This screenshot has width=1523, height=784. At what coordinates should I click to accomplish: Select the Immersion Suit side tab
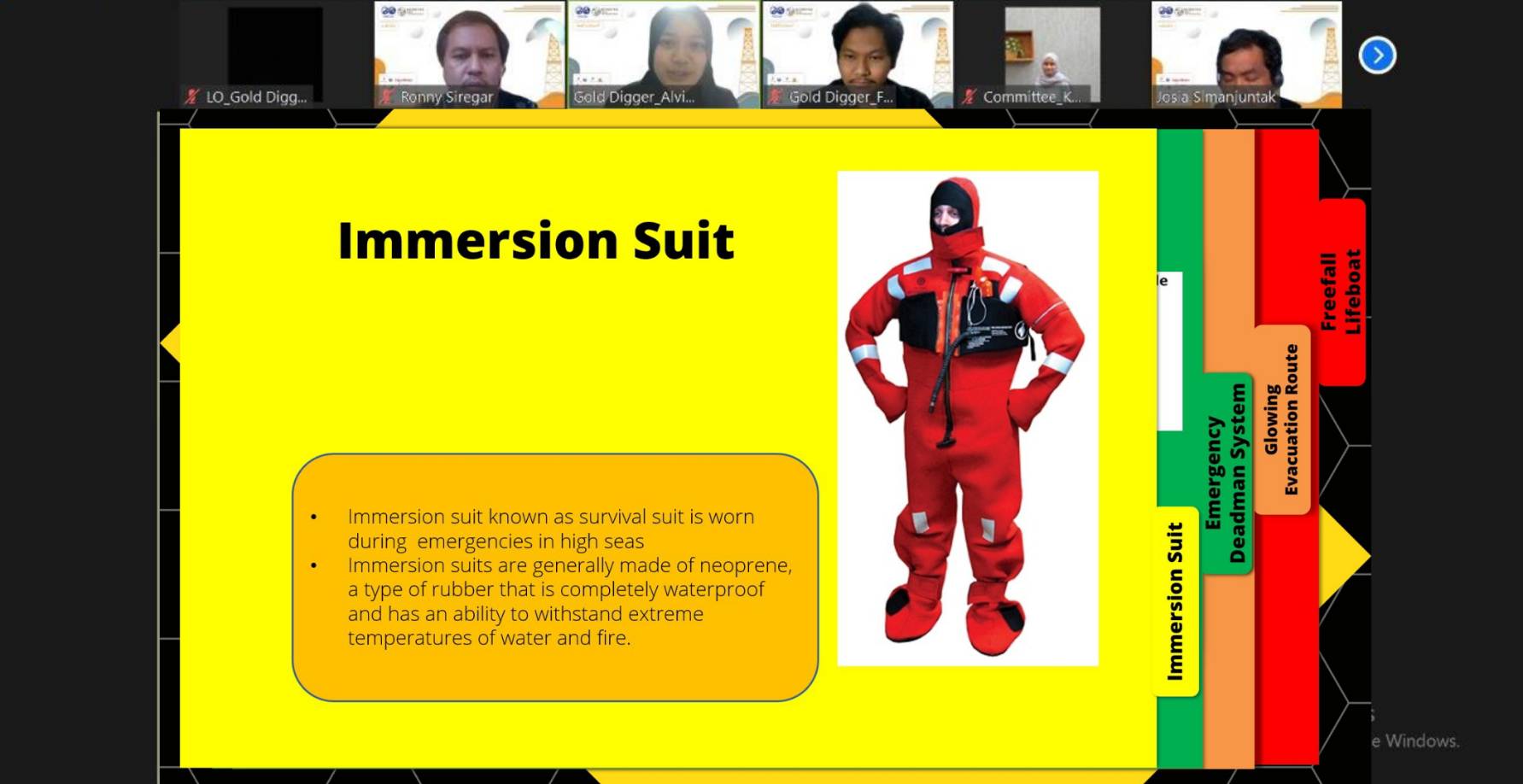[1176, 601]
